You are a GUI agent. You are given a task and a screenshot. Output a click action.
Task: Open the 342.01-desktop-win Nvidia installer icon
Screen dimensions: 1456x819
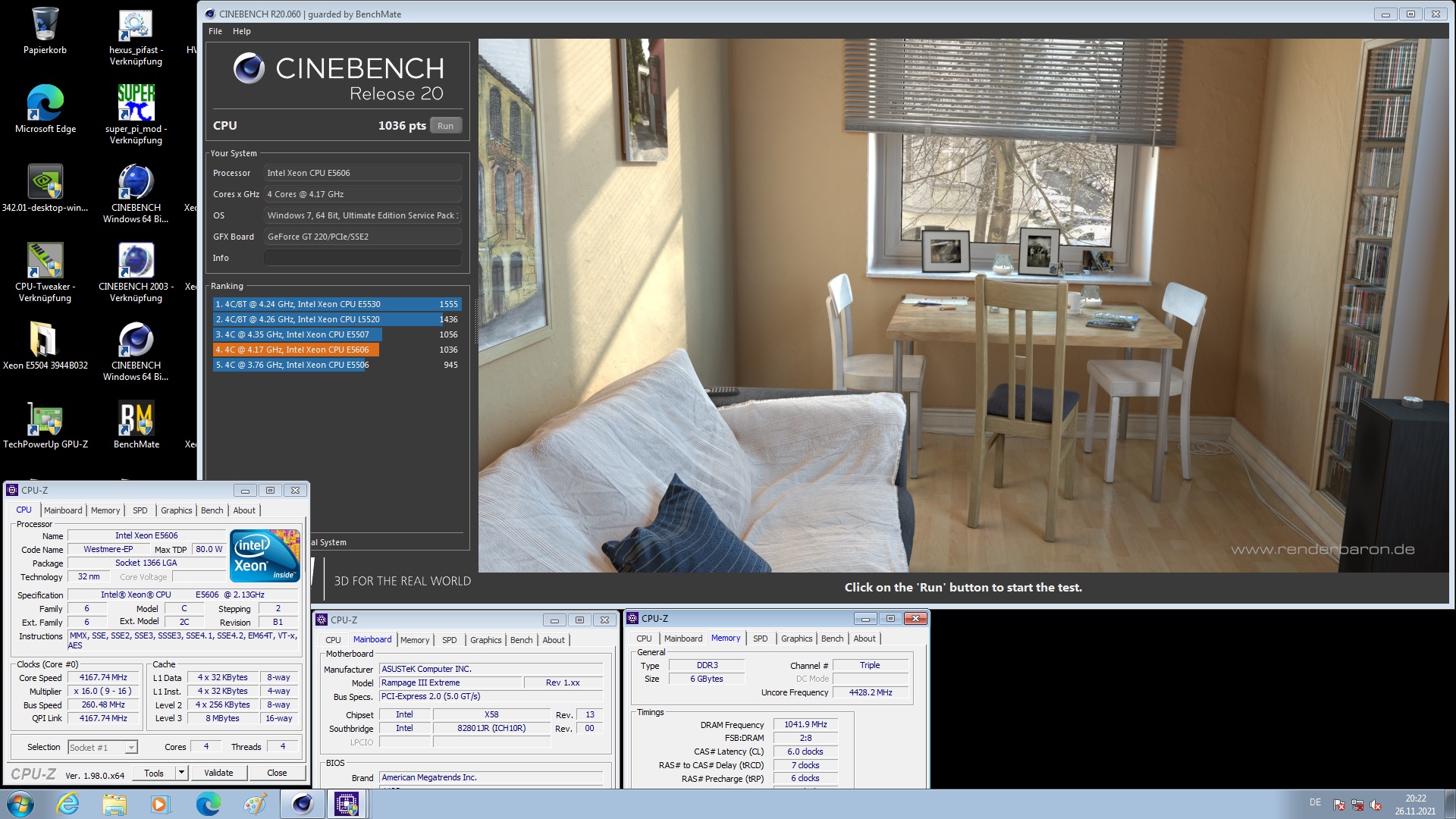(x=45, y=188)
